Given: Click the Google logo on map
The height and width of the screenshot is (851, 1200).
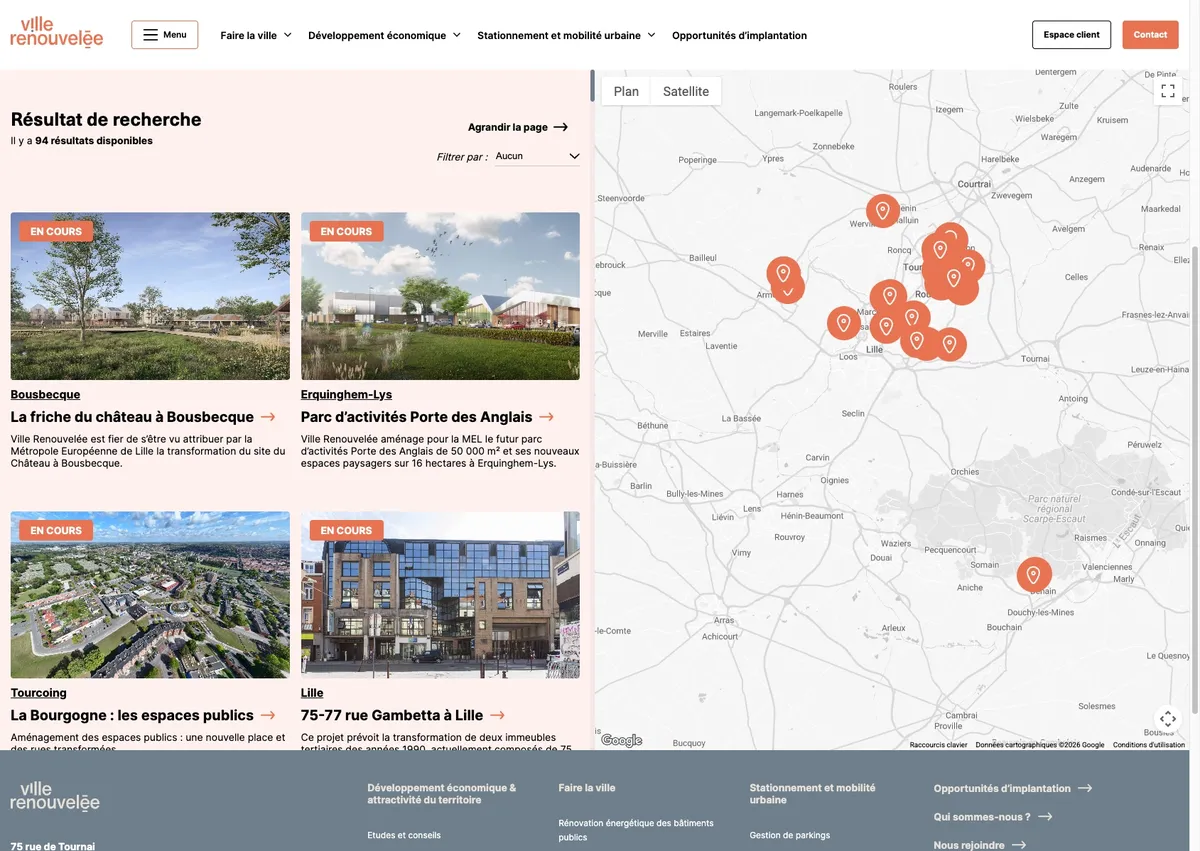Looking at the screenshot, I should click(621, 741).
